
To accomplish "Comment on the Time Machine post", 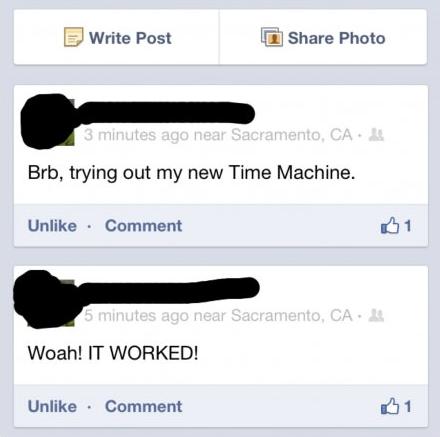I will [x=144, y=226].
